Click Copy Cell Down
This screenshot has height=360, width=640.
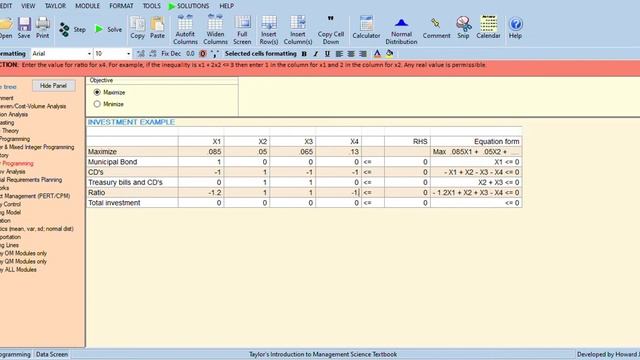point(331,29)
